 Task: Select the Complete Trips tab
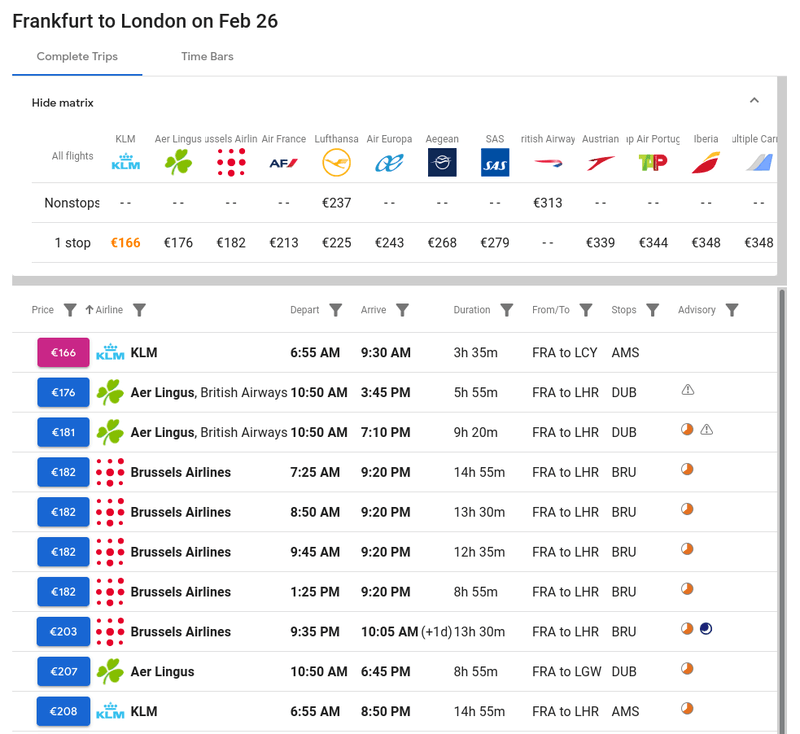point(77,56)
